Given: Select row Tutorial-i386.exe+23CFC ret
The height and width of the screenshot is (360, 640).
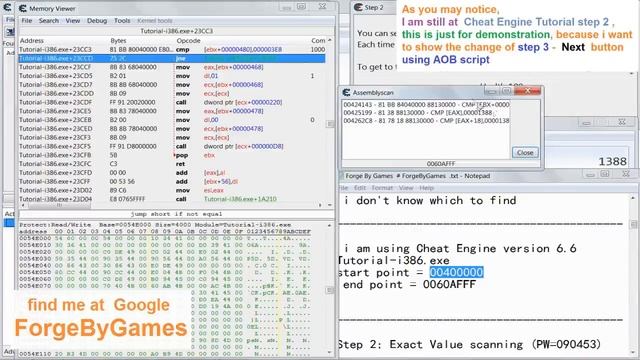Looking at the screenshot, I should pos(172,164).
